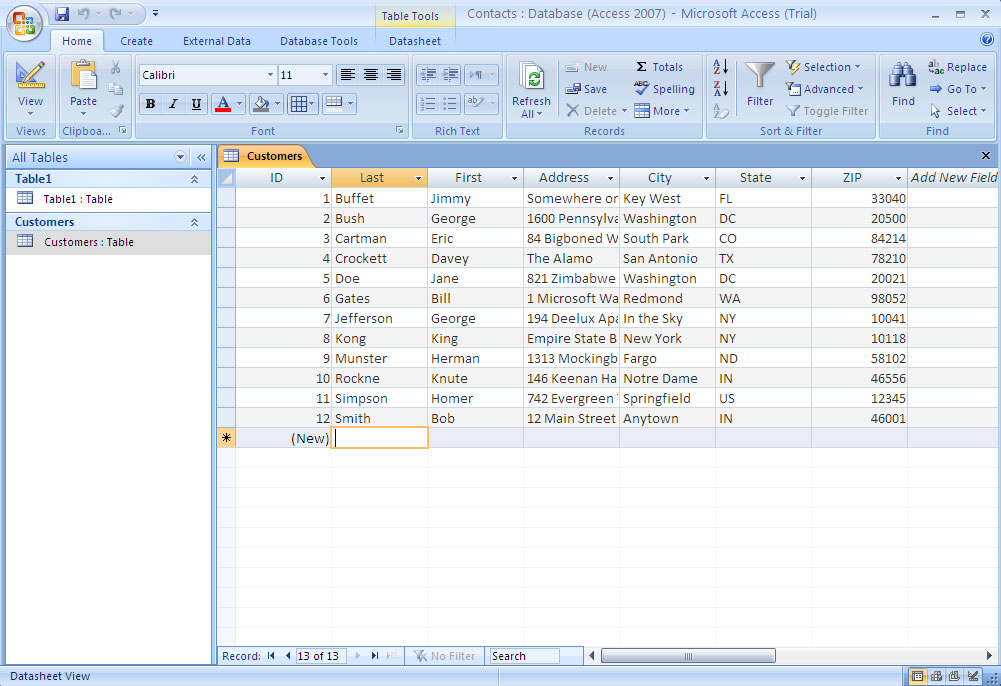Apply the fill/back color bucket
This screenshot has width=1001, height=686.
[x=261, y=103]
